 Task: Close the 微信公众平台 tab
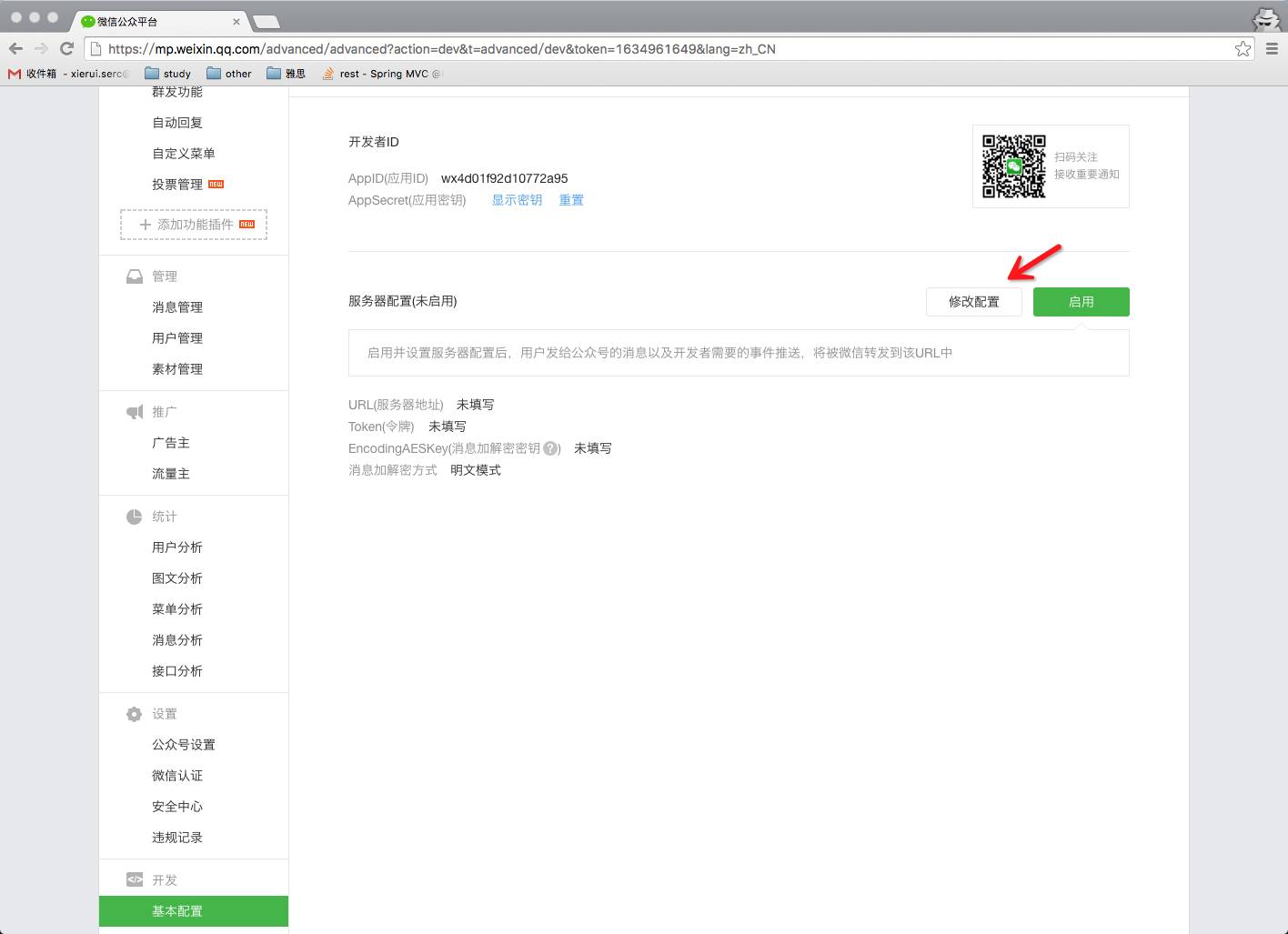coord(236,21)
